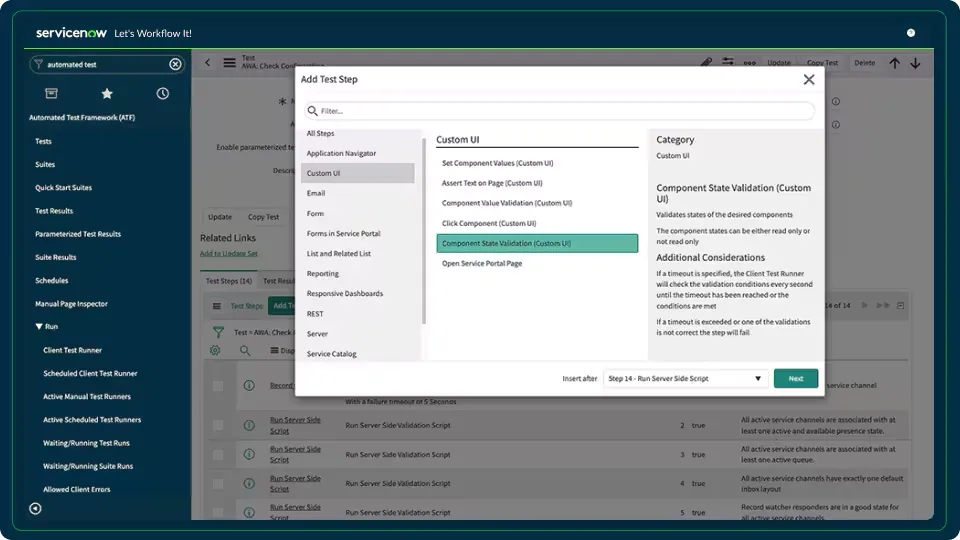The image size is (960, 540).
Task: Open the All Applications archive icon
Action: pyautogui.click(x=51, y=93)
